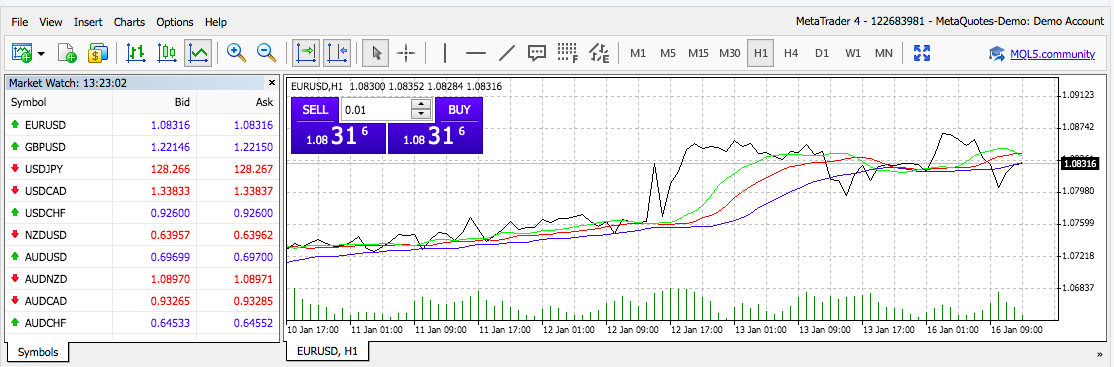
Task: Switch to W1 timeframe
Action: point(853,53)
